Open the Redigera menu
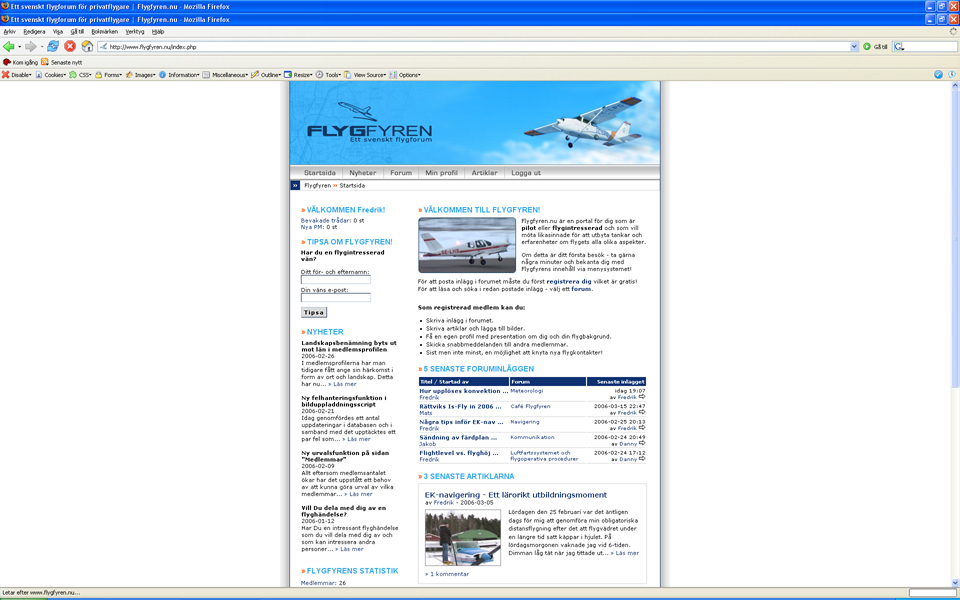Viewport: 960px width, 600px height. (x=34, y=31)
